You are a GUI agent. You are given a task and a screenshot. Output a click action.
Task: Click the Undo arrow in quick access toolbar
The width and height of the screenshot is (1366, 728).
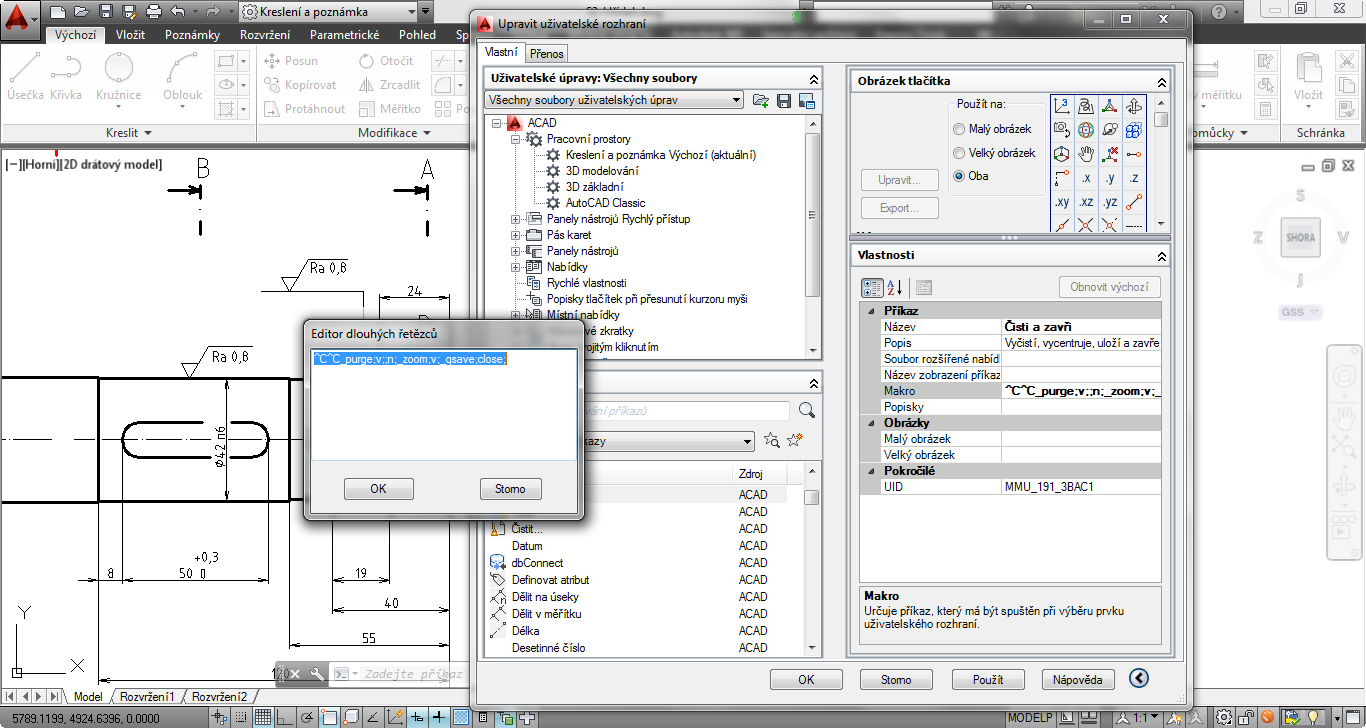(177, 12)
